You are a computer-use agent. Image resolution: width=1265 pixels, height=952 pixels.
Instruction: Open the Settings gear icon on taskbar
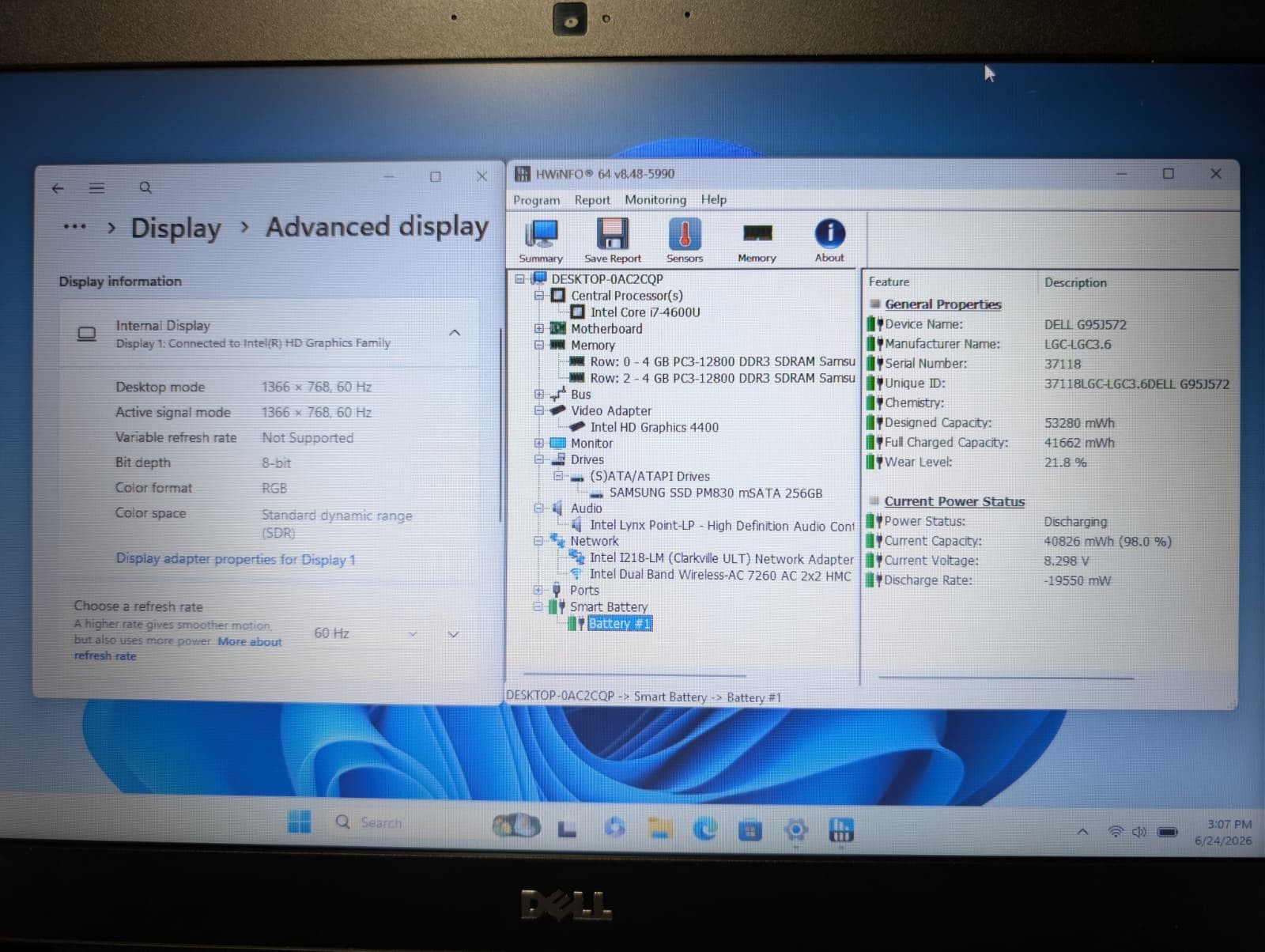[x=796, y=829]
